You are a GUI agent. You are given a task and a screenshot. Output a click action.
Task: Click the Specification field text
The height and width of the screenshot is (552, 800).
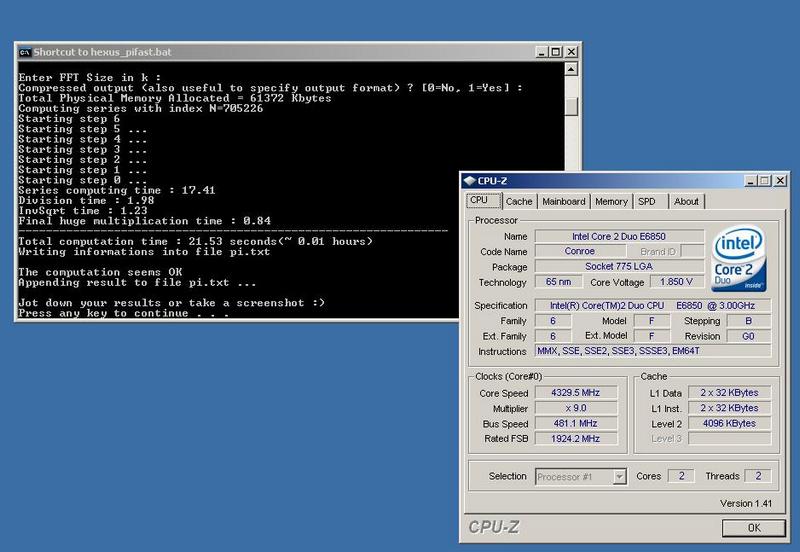pyautogui.click(x=653, y=305)
